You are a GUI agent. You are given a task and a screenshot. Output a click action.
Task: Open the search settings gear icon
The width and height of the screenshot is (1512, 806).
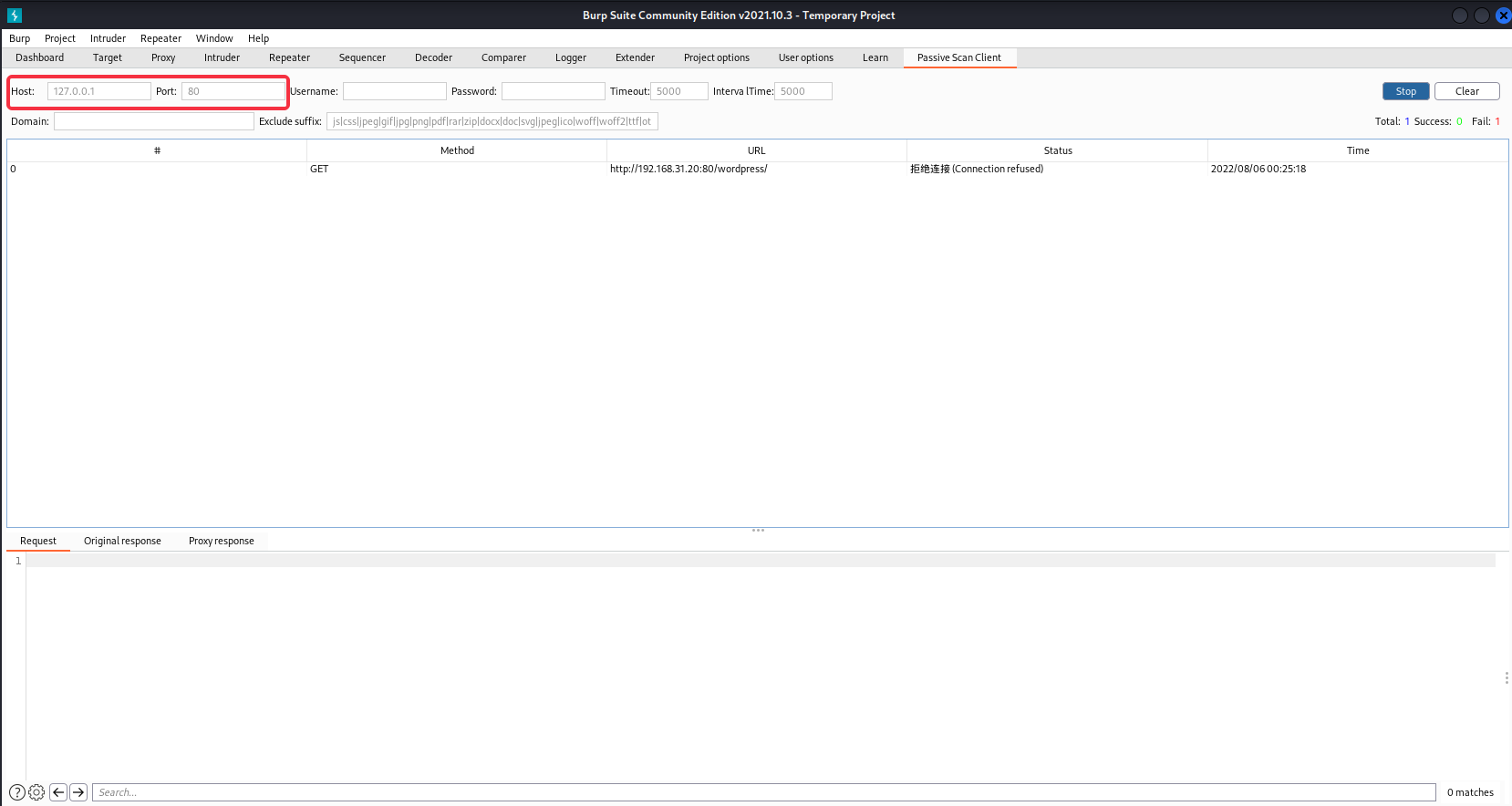point(36,792)
